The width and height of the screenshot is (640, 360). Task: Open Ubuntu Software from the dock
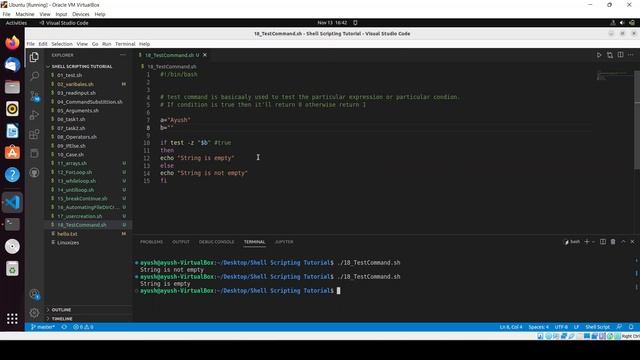point(12,153)
